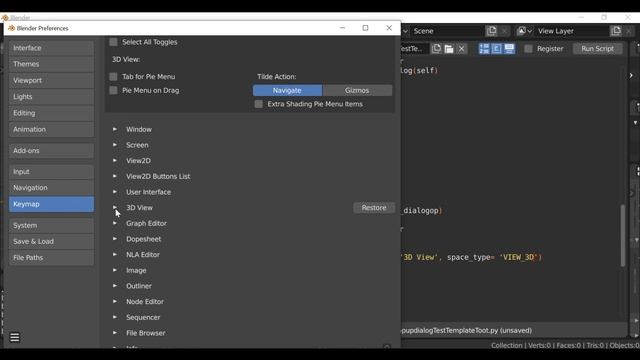Click the text editor vertical scrollbar
Viewport: 640px width, 360px height.
point(623,236)
